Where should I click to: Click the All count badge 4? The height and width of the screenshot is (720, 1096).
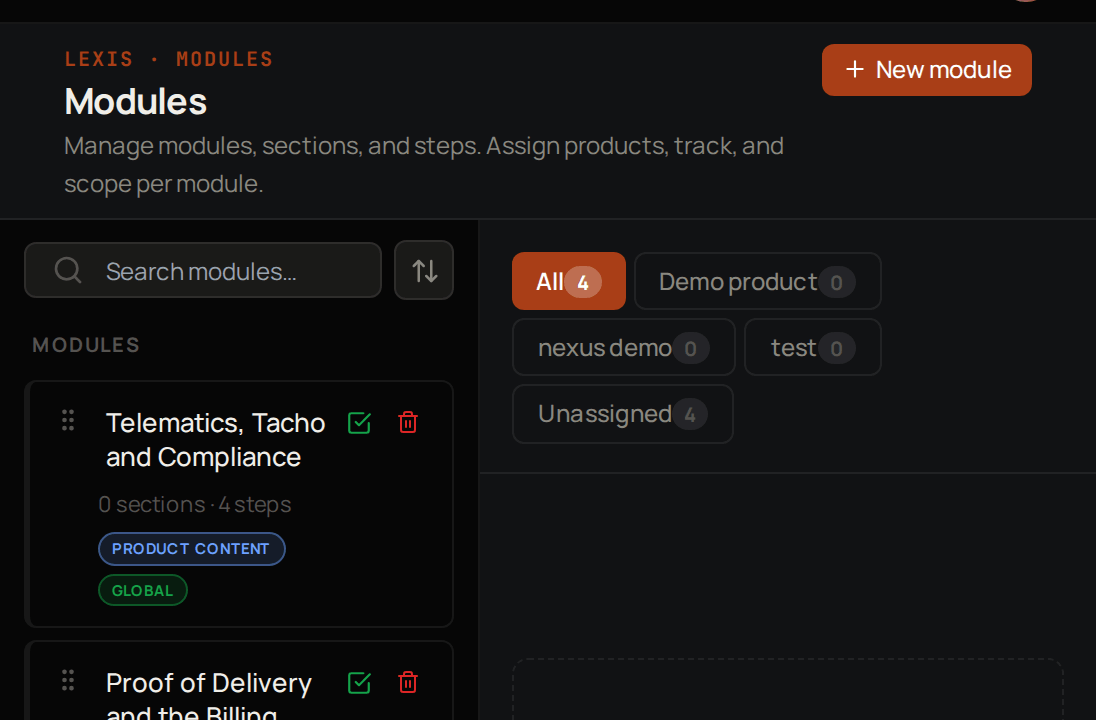tap(583, 282)
